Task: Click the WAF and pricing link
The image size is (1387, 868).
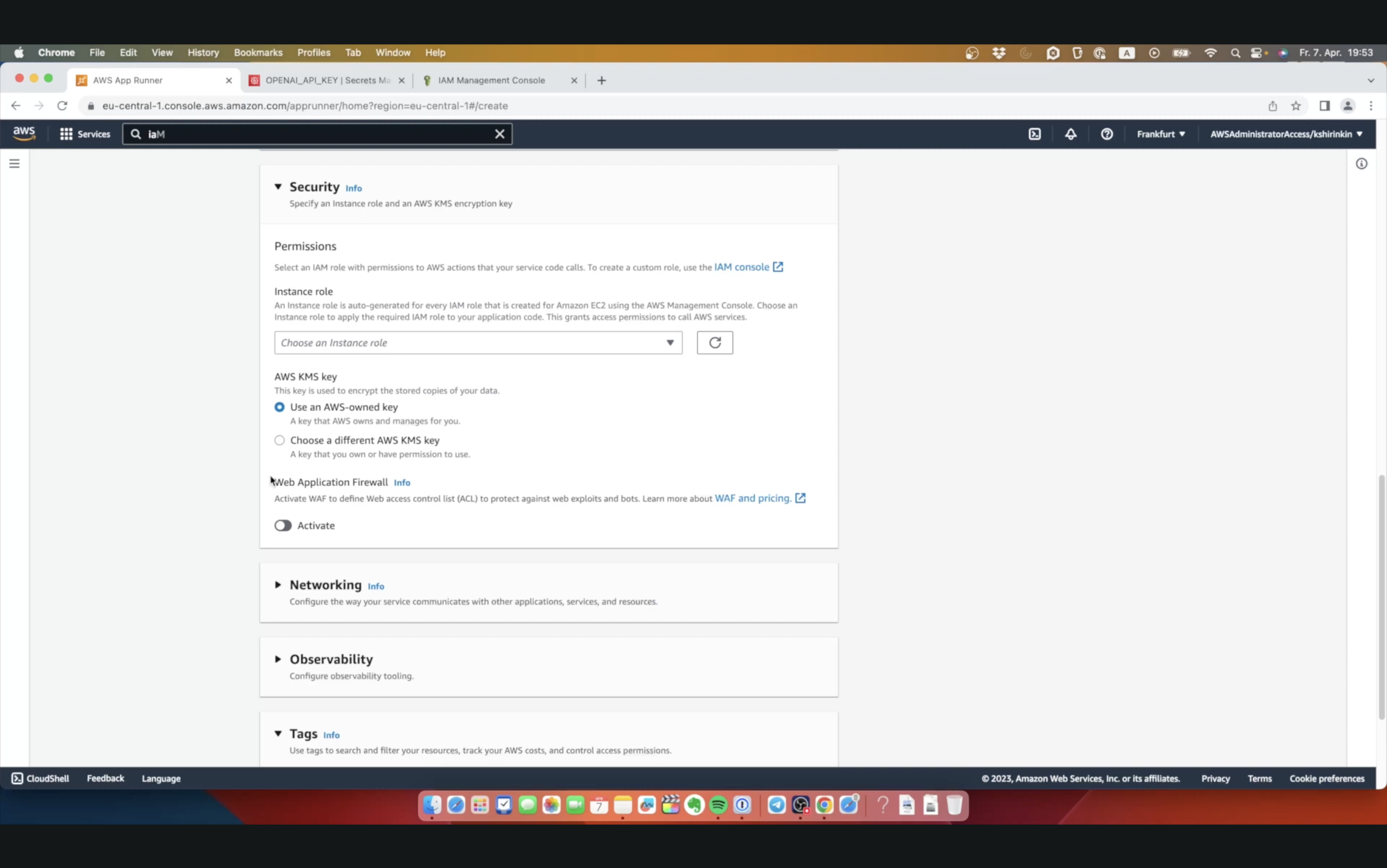Action: click(x=753, y=498)
